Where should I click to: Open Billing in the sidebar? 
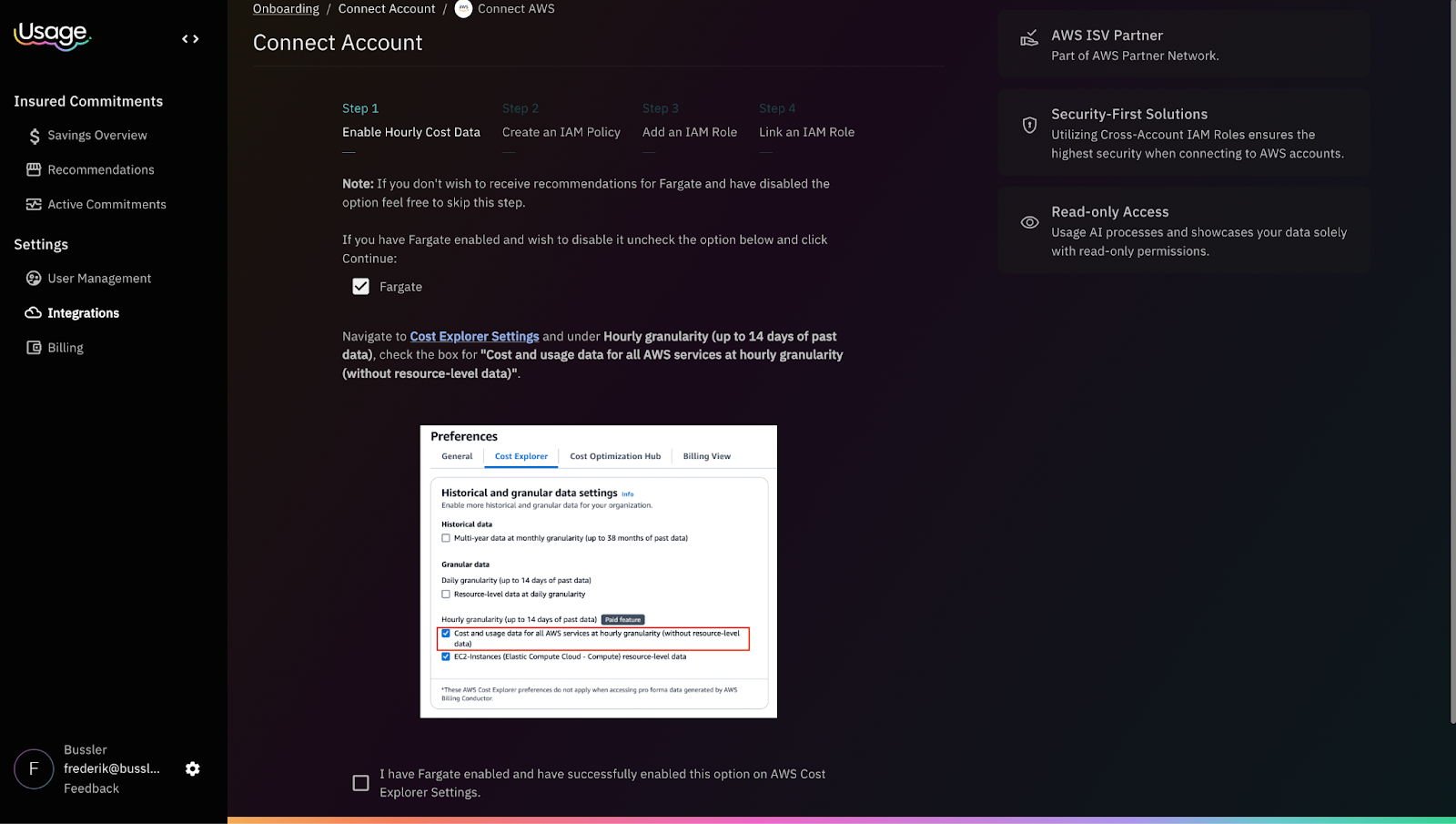tap(66, 348)
